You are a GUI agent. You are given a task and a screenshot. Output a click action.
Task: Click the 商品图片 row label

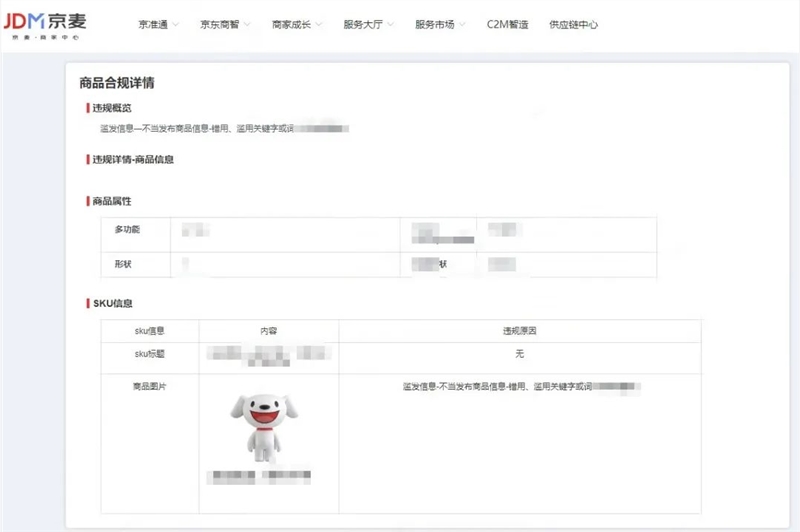149,387
